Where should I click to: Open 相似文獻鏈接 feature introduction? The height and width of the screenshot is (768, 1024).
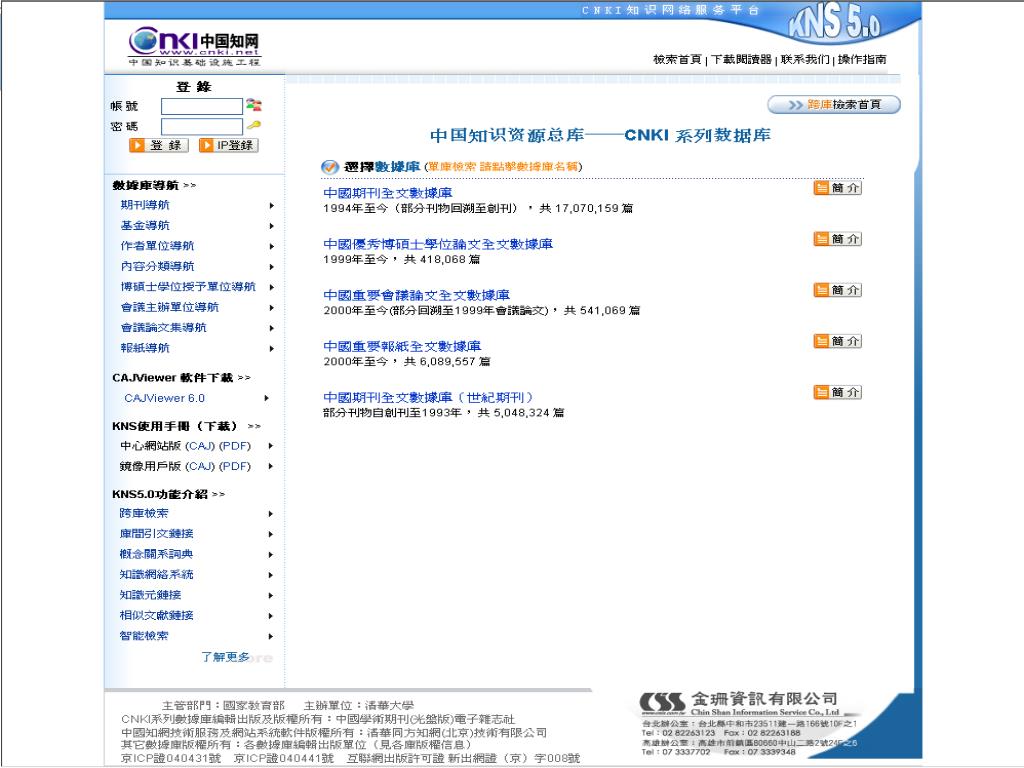click(x=156, y=615)
